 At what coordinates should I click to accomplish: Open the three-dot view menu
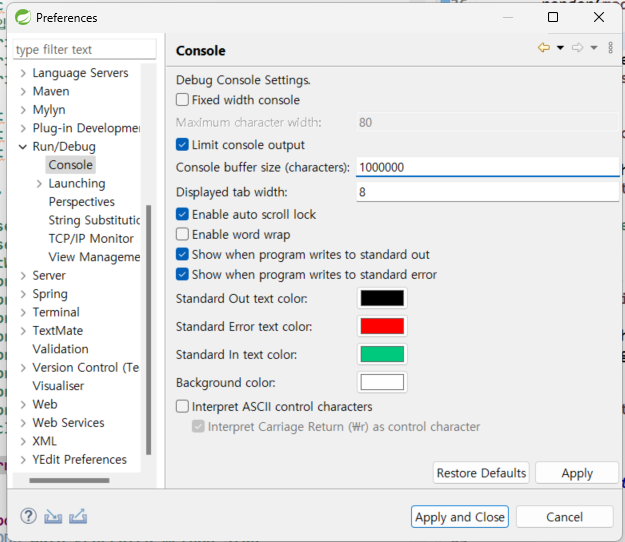(x=610, y=48)
